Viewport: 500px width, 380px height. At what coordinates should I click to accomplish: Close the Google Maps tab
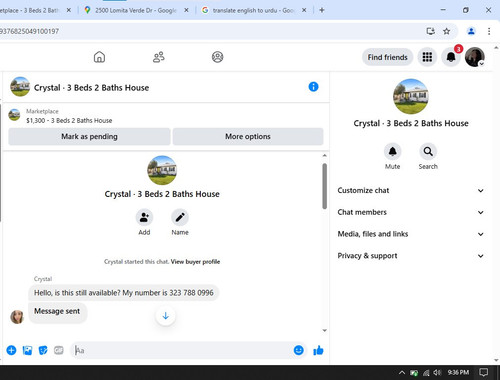(x=186, y=10)
